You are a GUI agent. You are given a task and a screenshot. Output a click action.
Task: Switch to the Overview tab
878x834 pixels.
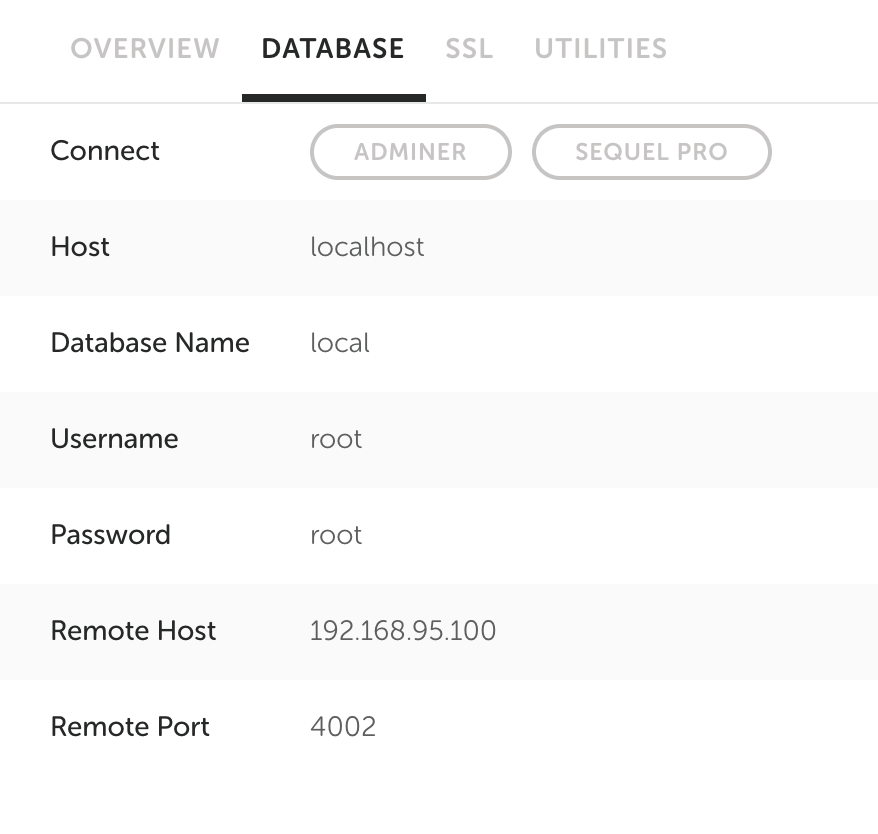click(x=145, y=48)
